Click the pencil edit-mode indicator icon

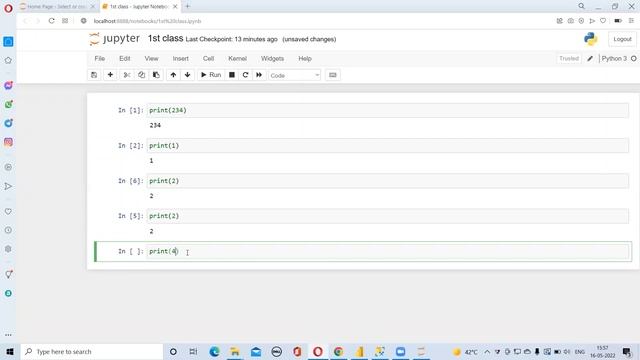[590, 59]
